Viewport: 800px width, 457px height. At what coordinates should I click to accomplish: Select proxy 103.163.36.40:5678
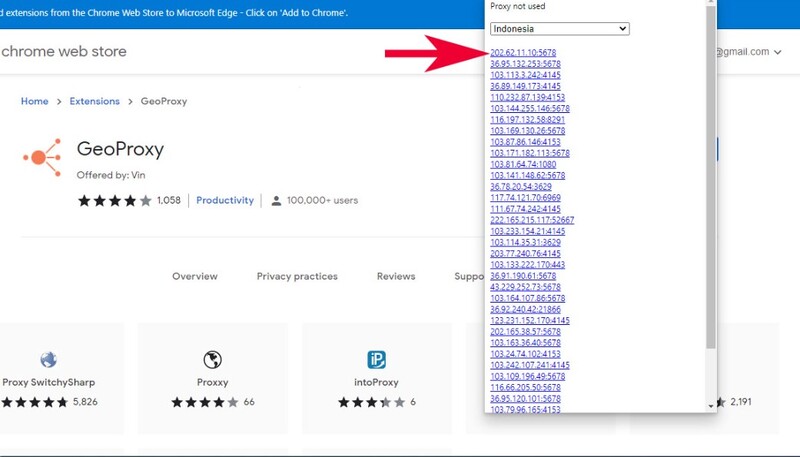coord(525,343)
